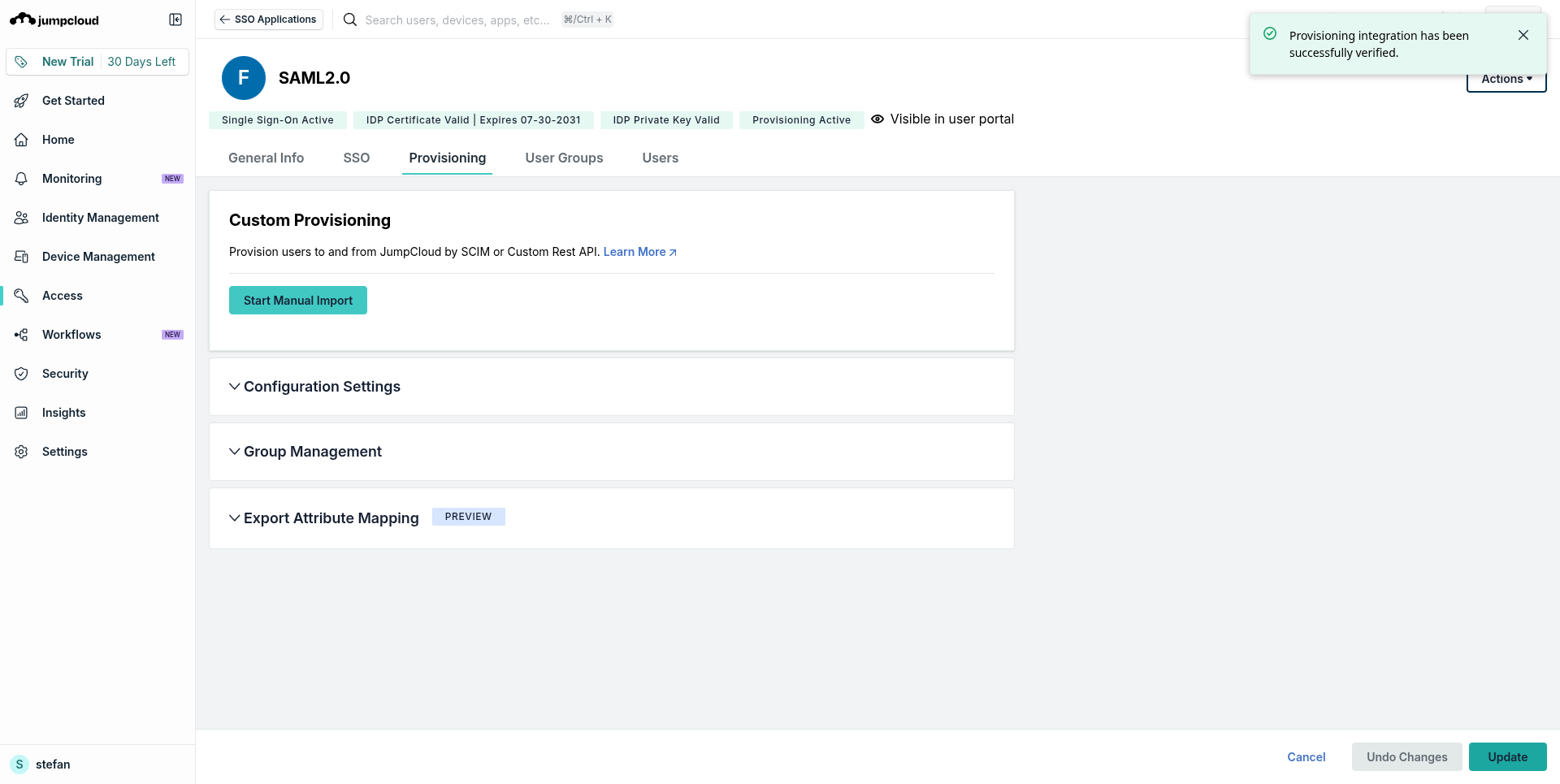Click the NEW badge next to Workflows
1560x784 pixels.
point(172,335)
